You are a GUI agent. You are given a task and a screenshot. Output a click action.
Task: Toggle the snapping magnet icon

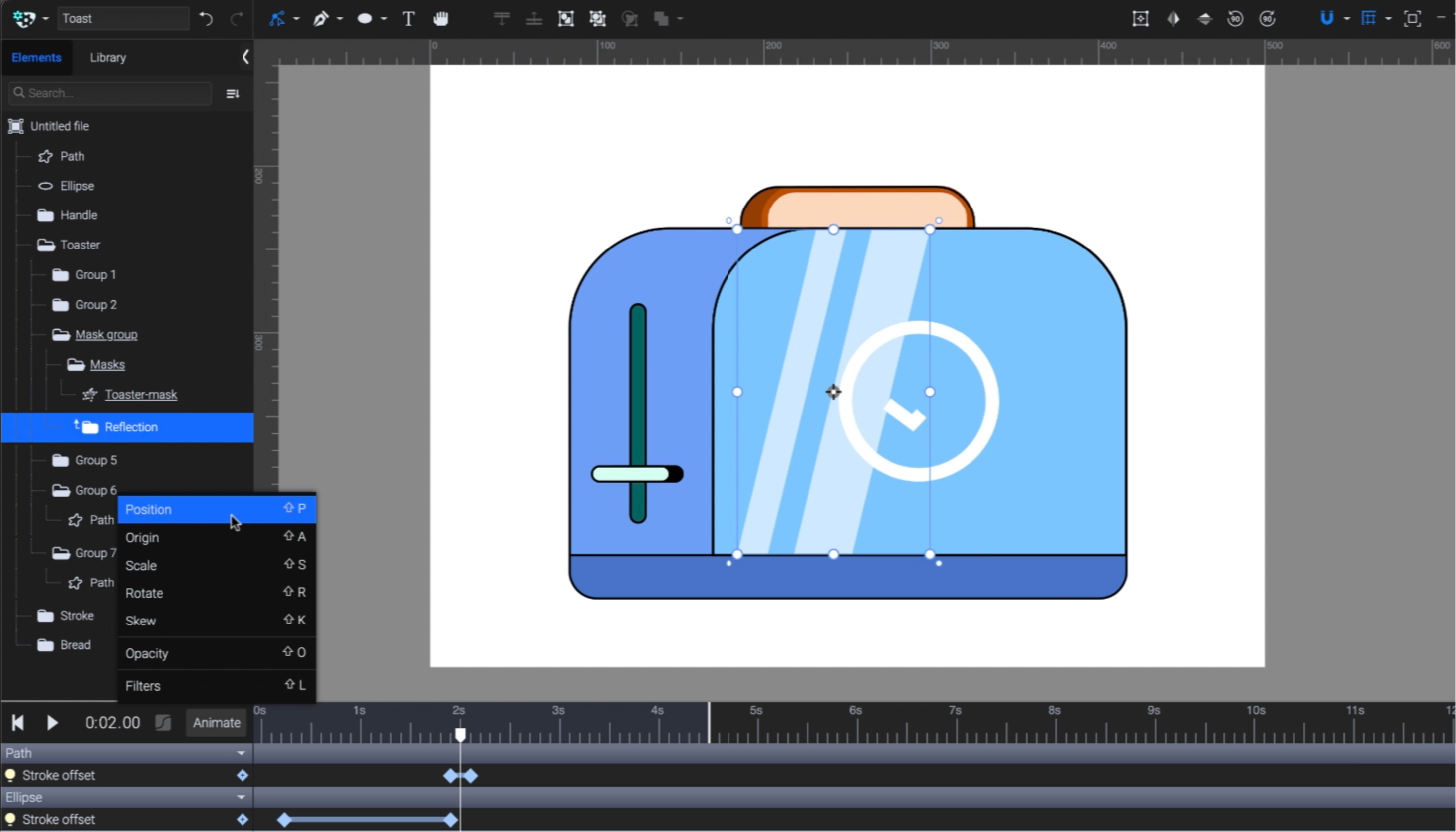(x=1326, y=18)
